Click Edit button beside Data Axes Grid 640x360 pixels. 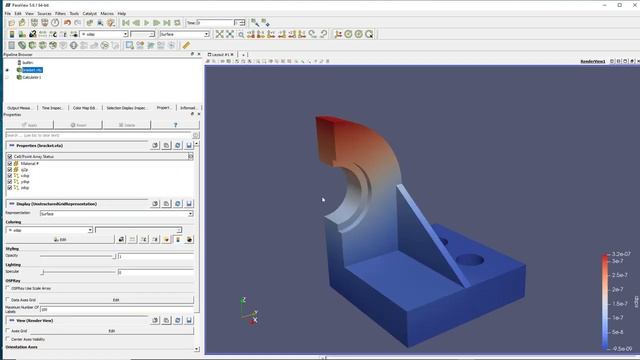tap(116, 300)
